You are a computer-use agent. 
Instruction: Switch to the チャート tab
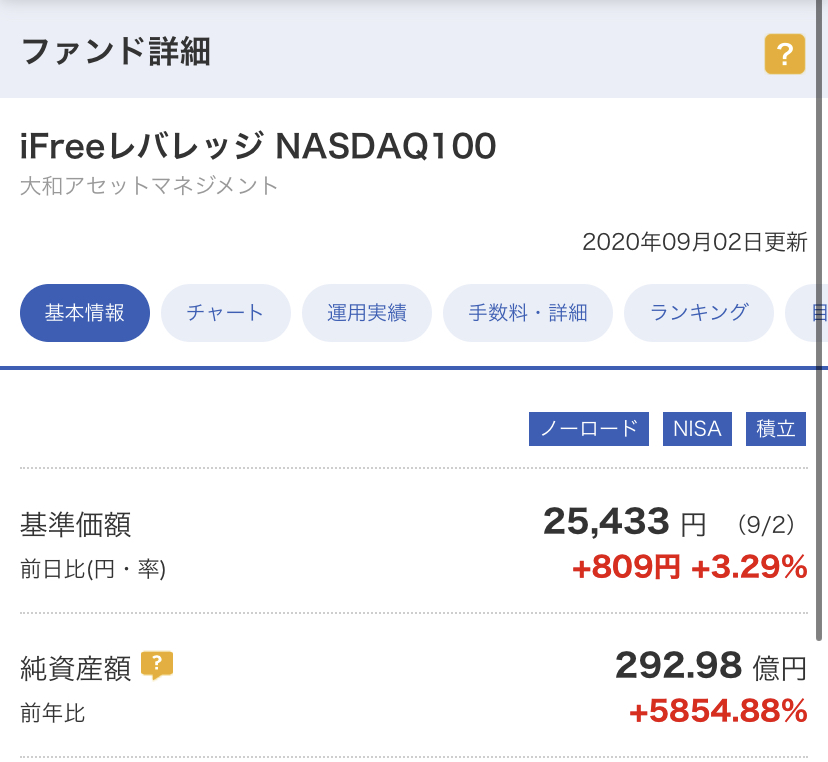click(x=225, y=313)
